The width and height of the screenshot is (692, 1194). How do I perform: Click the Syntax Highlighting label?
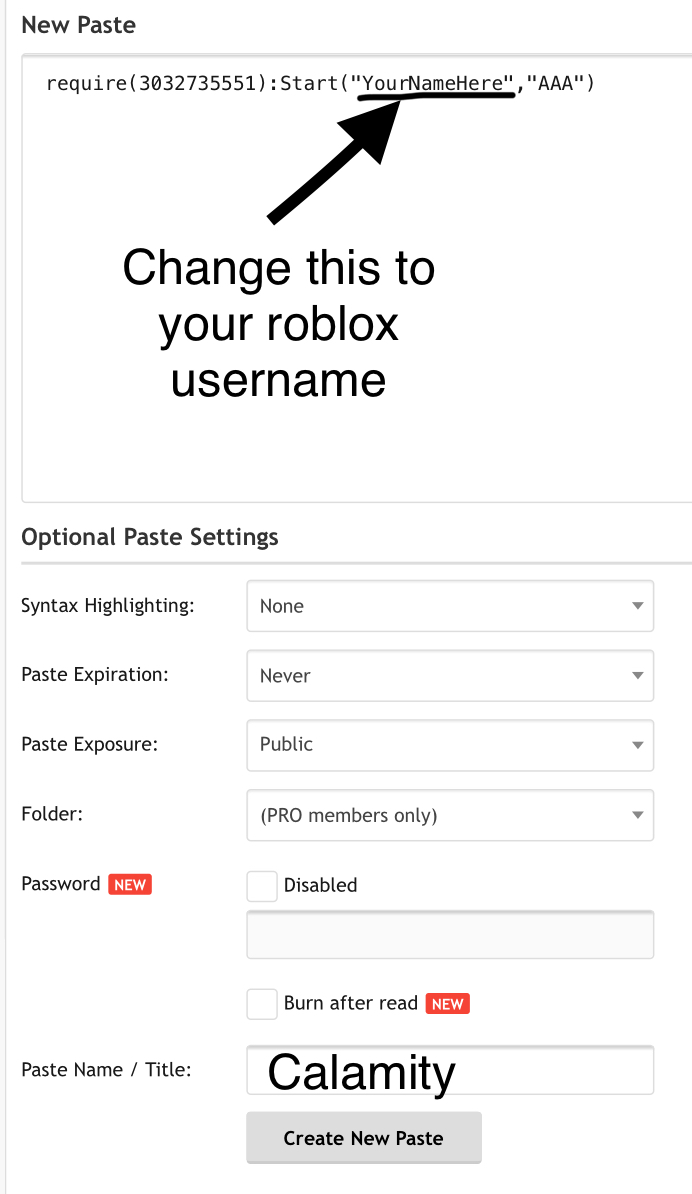(x=108, y=605)
